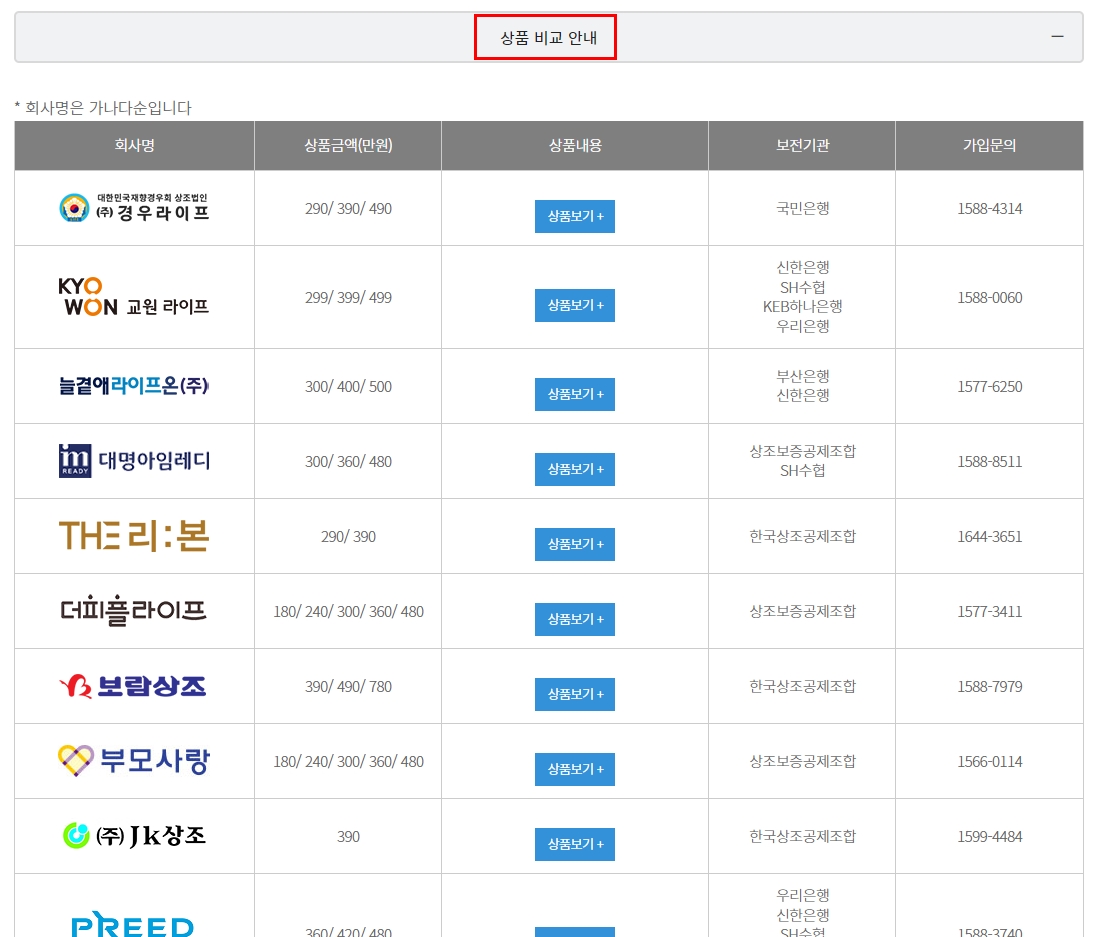Click the KYOWON 교원 라이프 logo
The image size is (1100, 937).
click(x=134, y=297)
